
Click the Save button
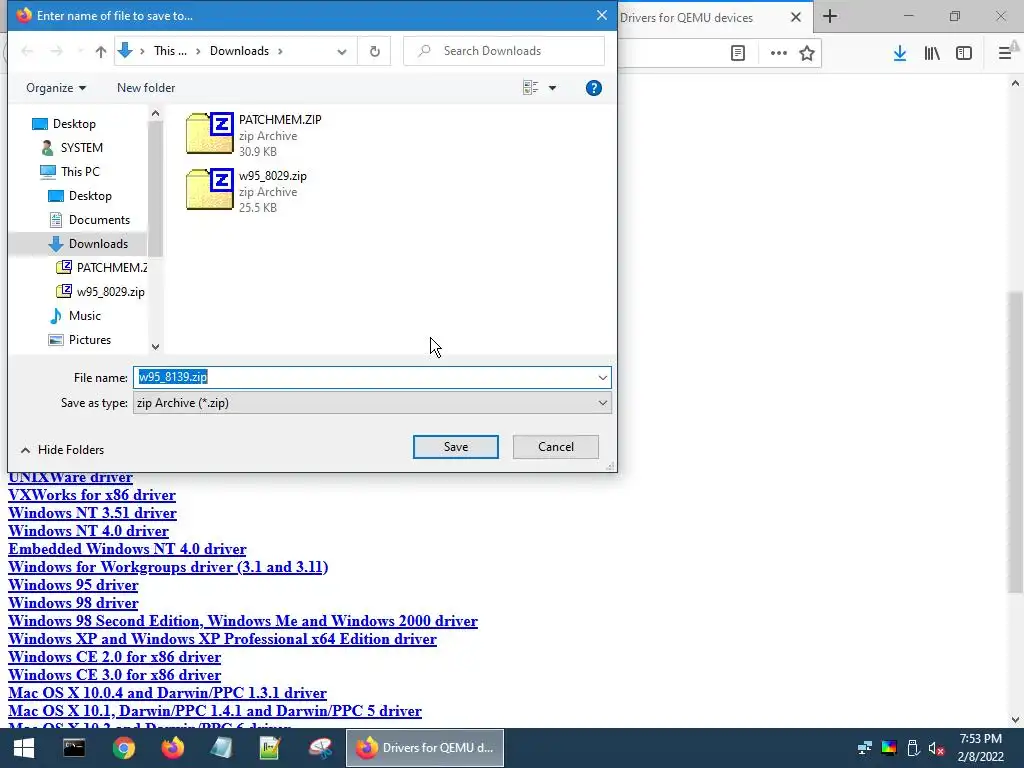(x=456, y=447)
